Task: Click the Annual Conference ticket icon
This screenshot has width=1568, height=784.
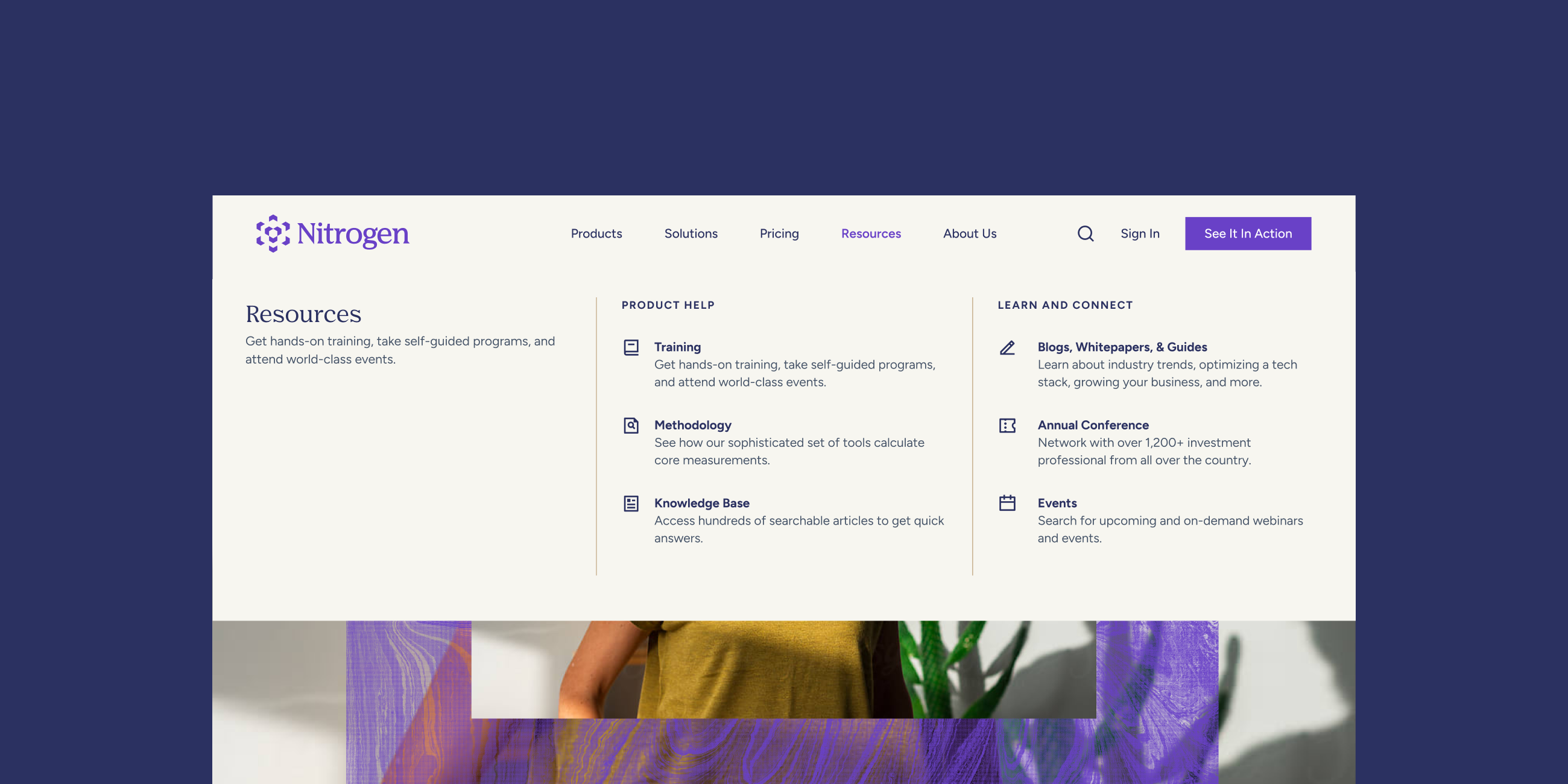Action: pyautogui.click(x=1007, y=425)
